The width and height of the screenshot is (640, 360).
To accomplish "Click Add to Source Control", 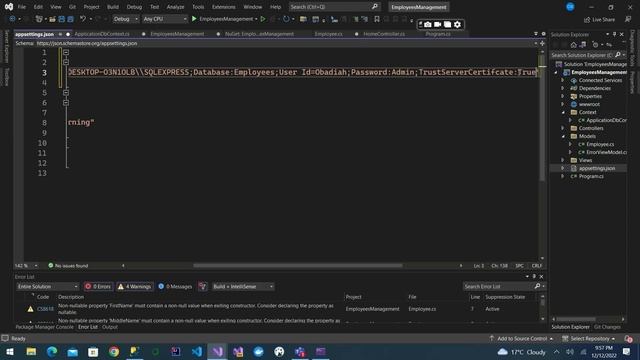I will pos(521,338).
